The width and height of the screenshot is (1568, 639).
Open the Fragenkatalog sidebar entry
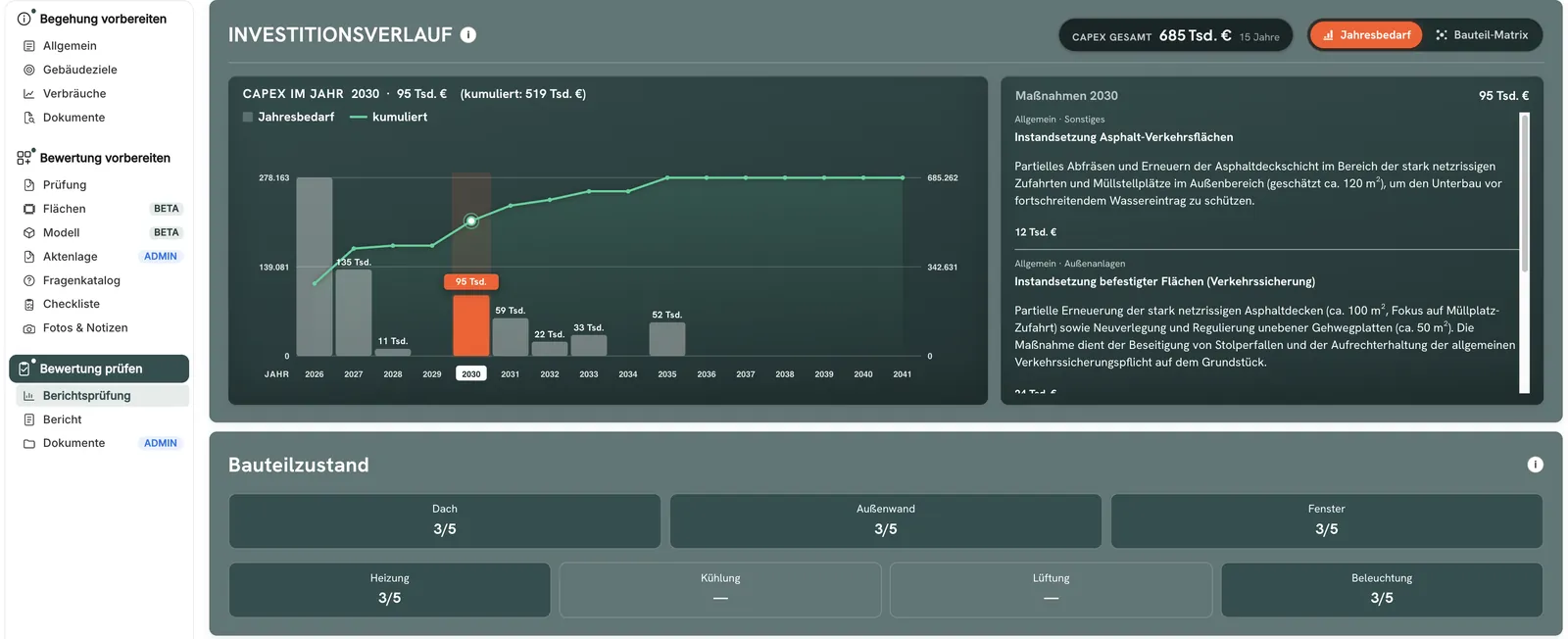click(81, 280)
